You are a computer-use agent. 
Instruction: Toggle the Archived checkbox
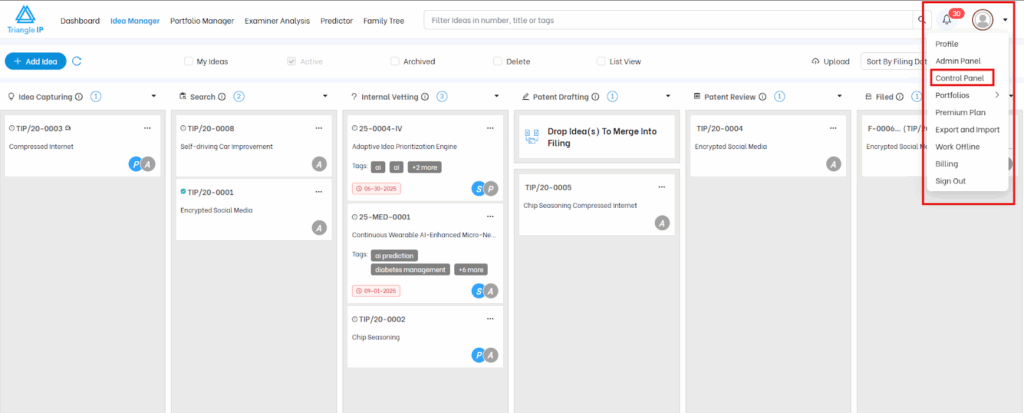coord(395,61)
